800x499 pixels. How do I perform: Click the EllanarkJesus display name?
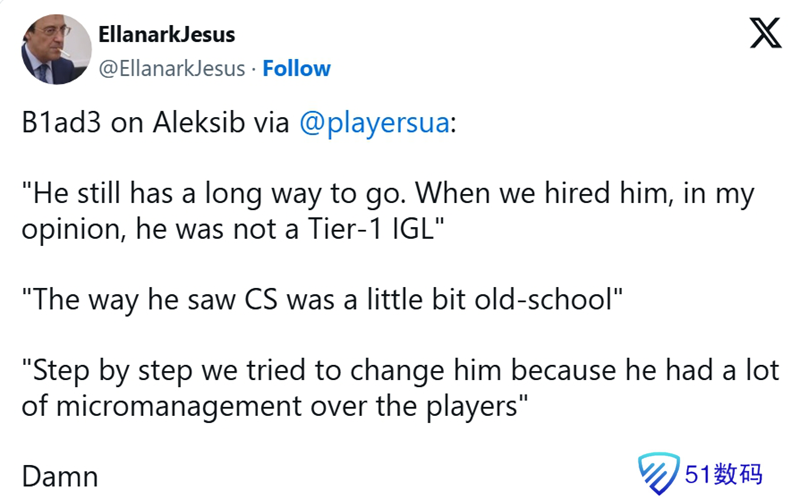click(166, 34)
